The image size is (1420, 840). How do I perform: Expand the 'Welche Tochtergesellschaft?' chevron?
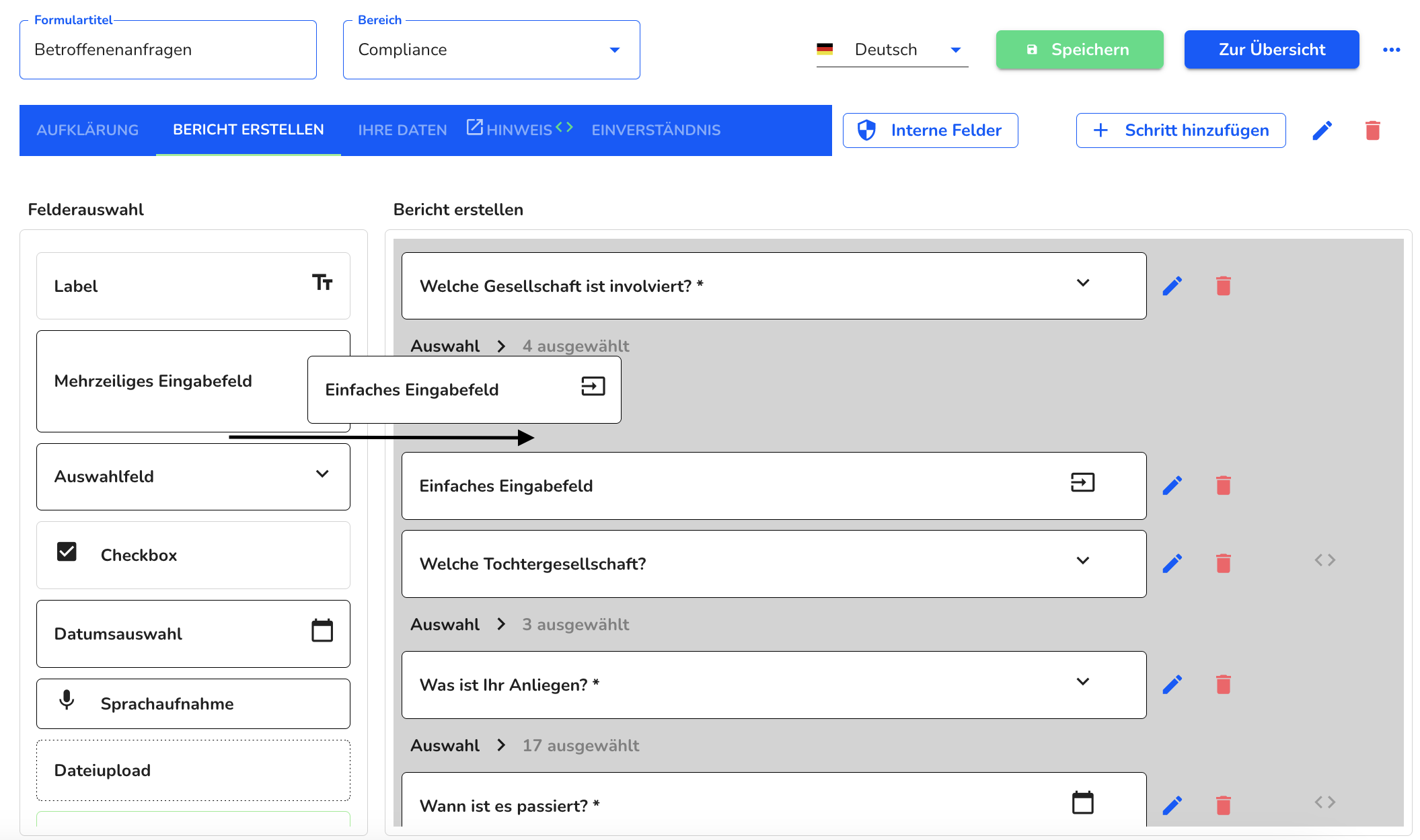(x=1082, y=560)
